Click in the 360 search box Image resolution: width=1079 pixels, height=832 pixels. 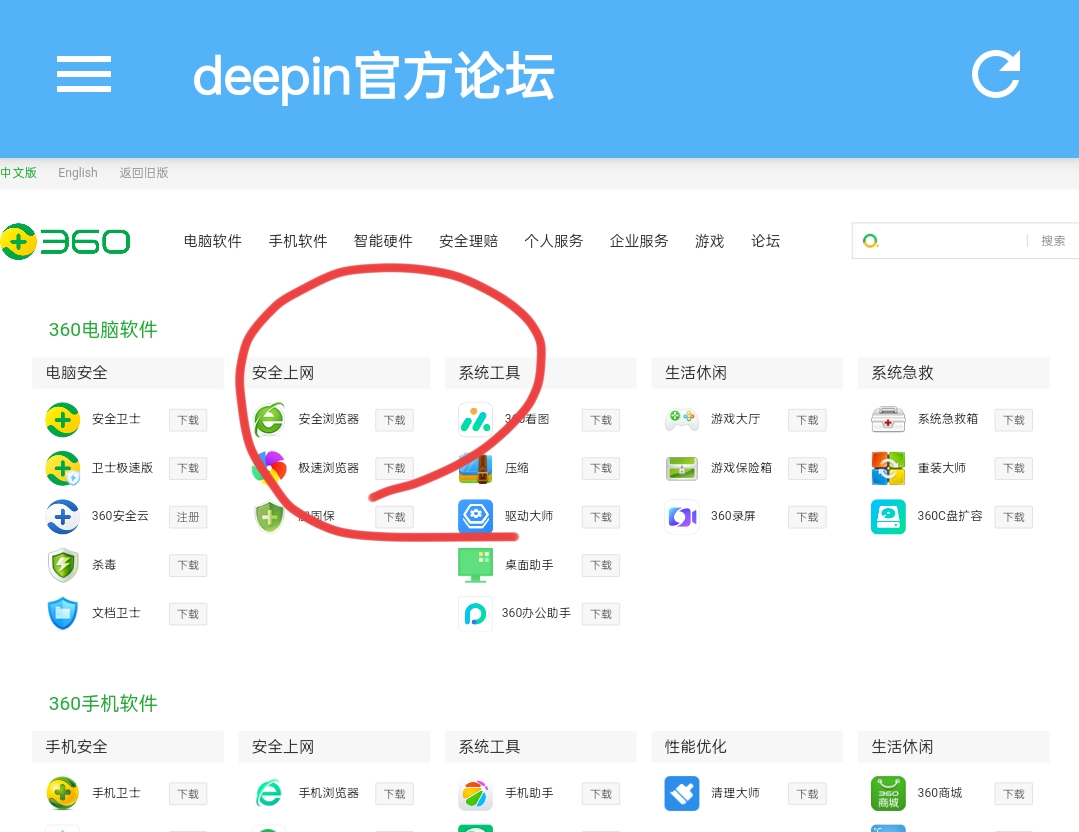(953, 241)
